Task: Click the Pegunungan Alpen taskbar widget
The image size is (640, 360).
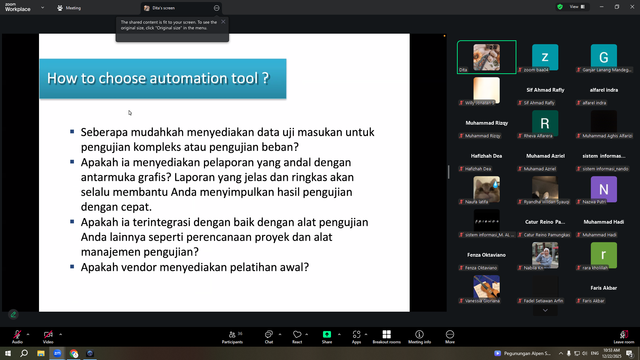Action: (522, 353)
